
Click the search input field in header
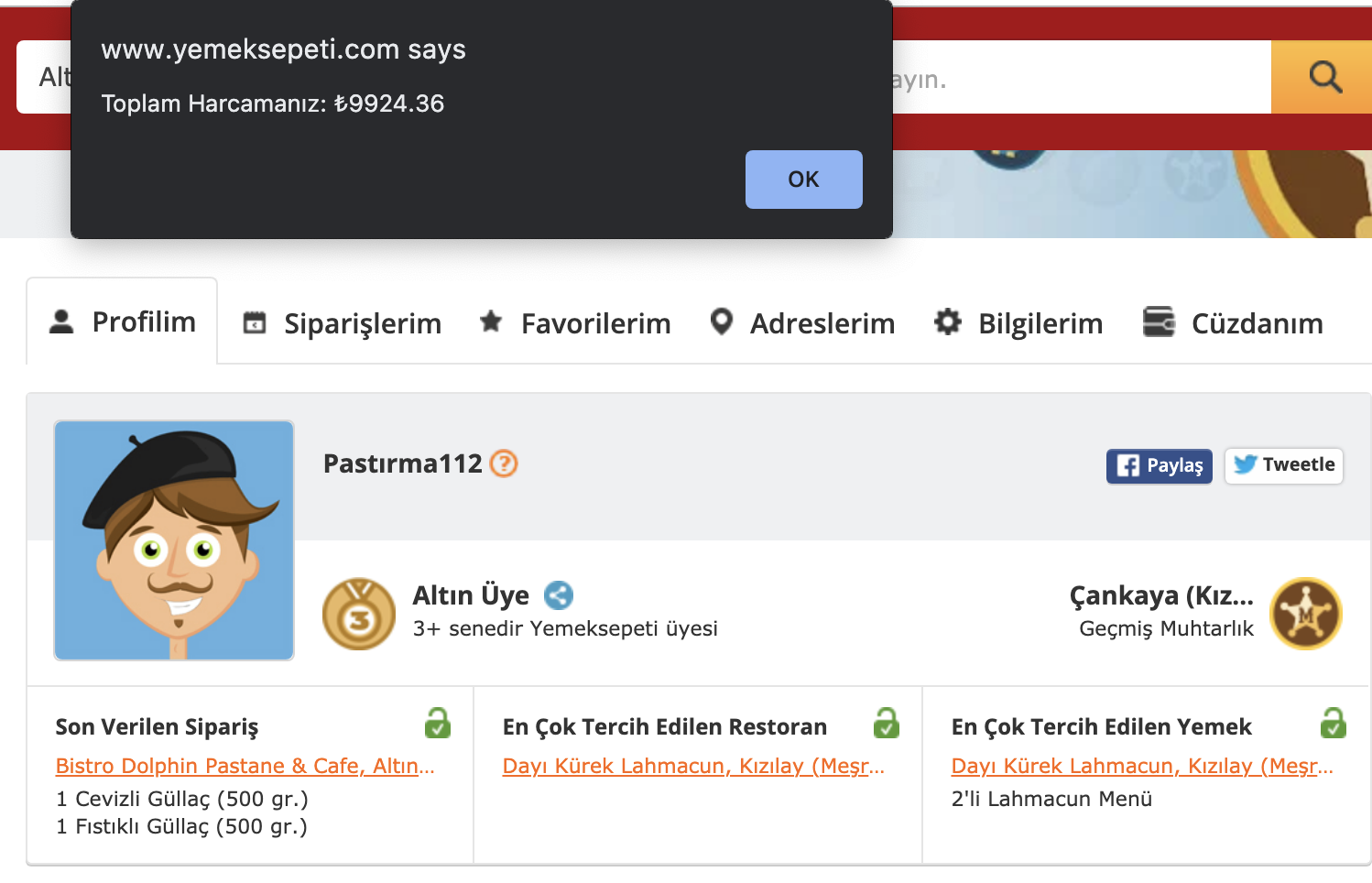1081,77
